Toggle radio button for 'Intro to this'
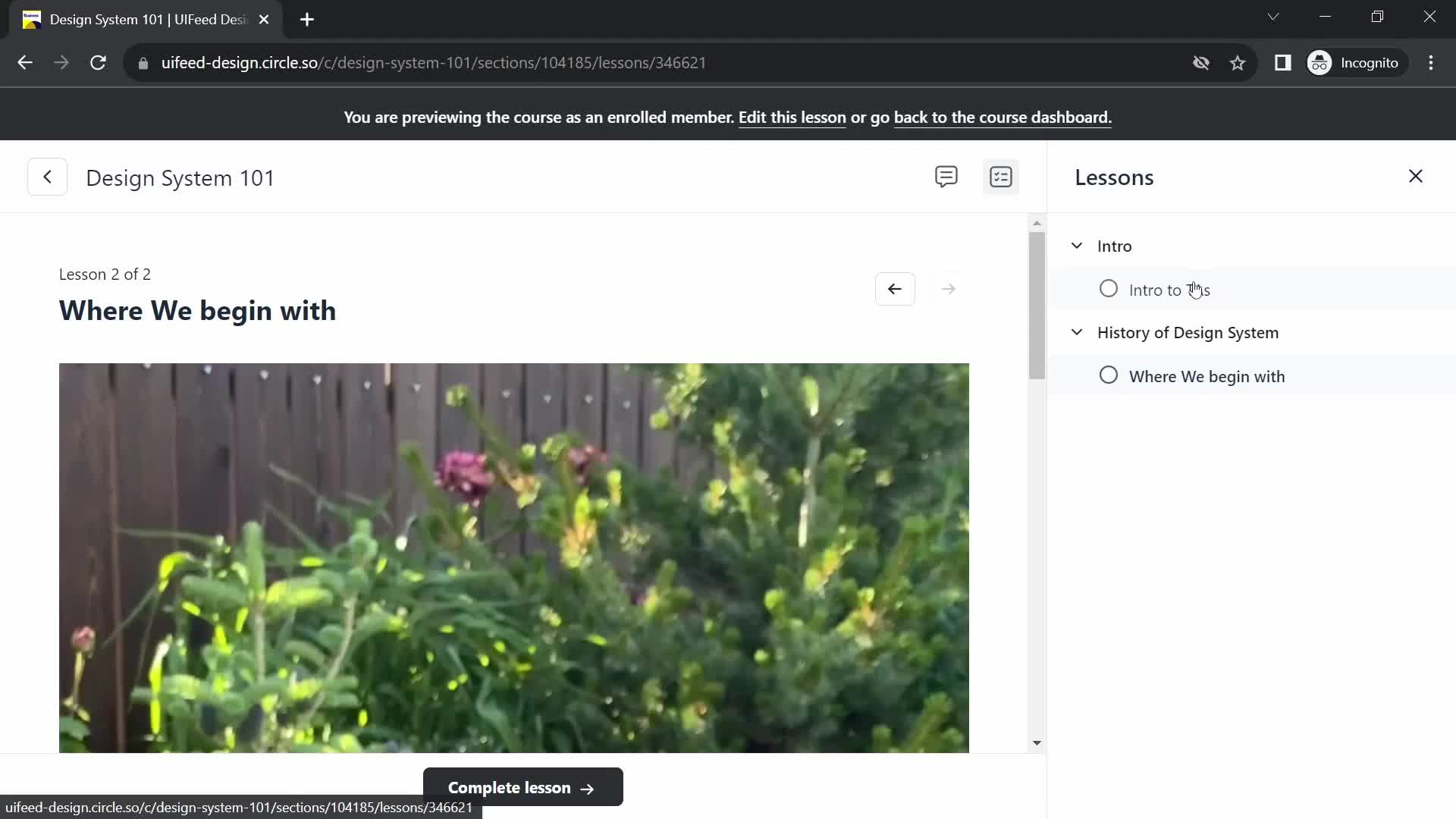This screenshot has width=1456, height=819. 1108,289
